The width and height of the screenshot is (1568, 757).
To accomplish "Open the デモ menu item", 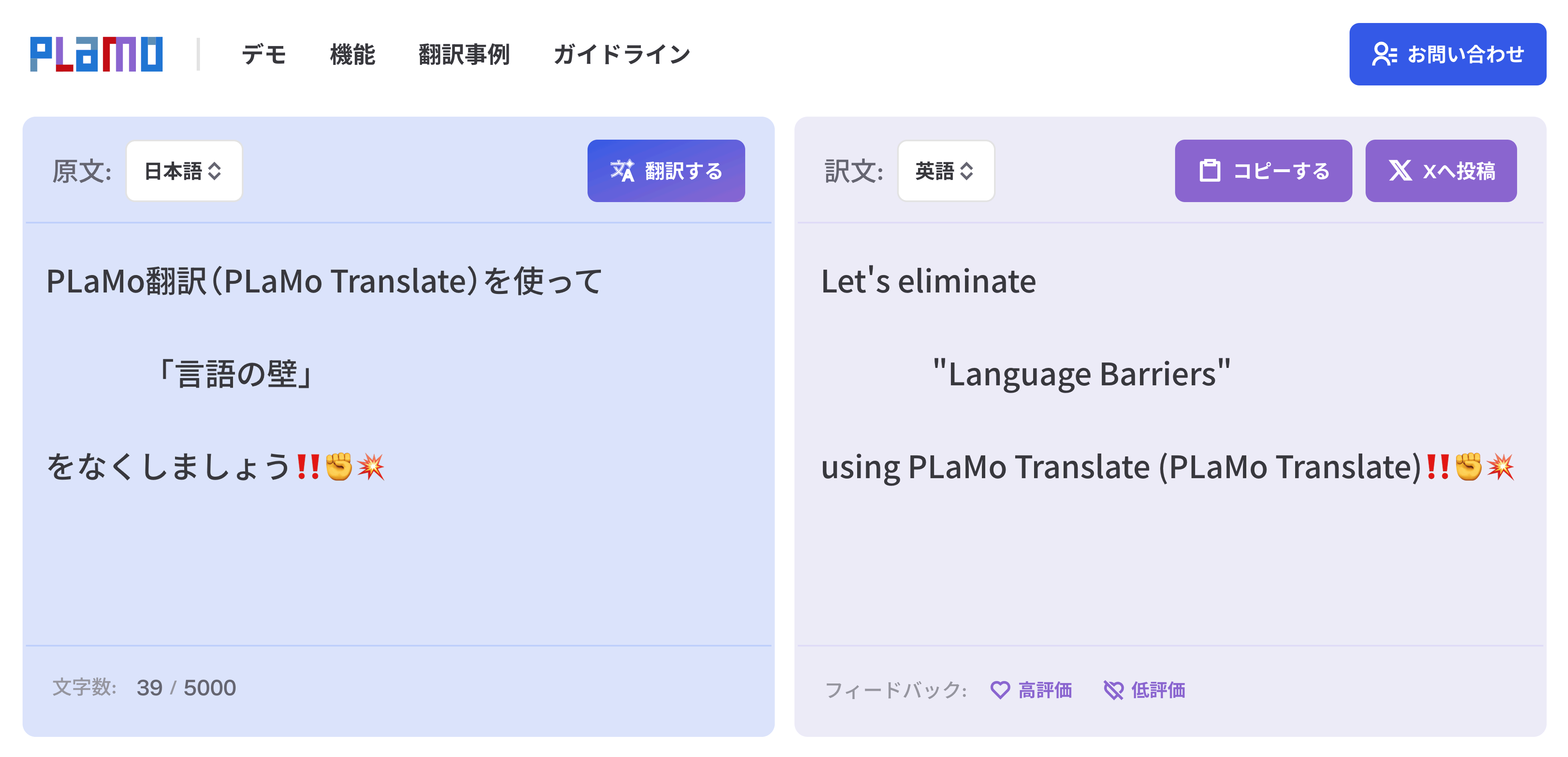I will click(264, 55).
